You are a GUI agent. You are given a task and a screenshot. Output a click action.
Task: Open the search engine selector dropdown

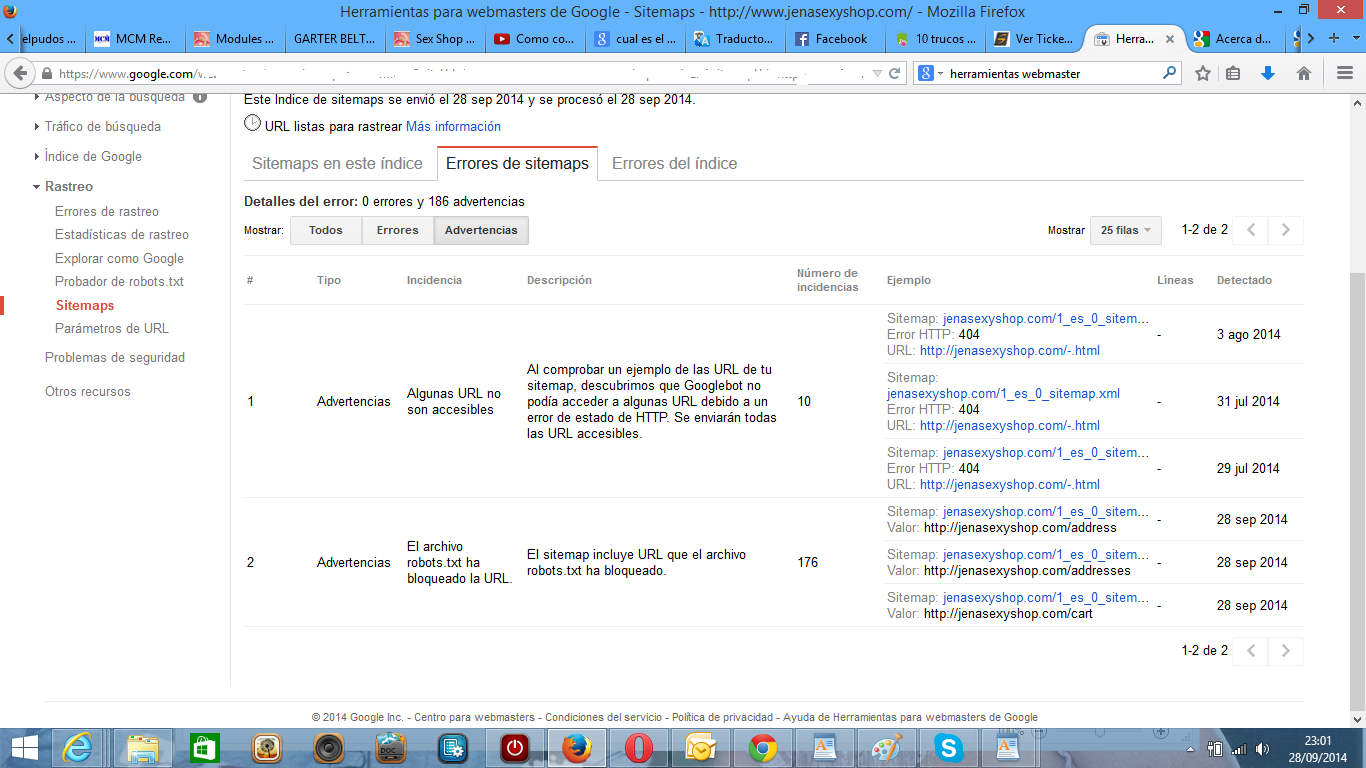pos(929,73)
